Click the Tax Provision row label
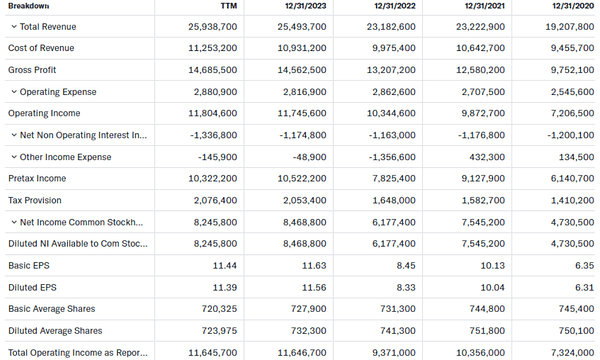 click(x=35, y=200)
